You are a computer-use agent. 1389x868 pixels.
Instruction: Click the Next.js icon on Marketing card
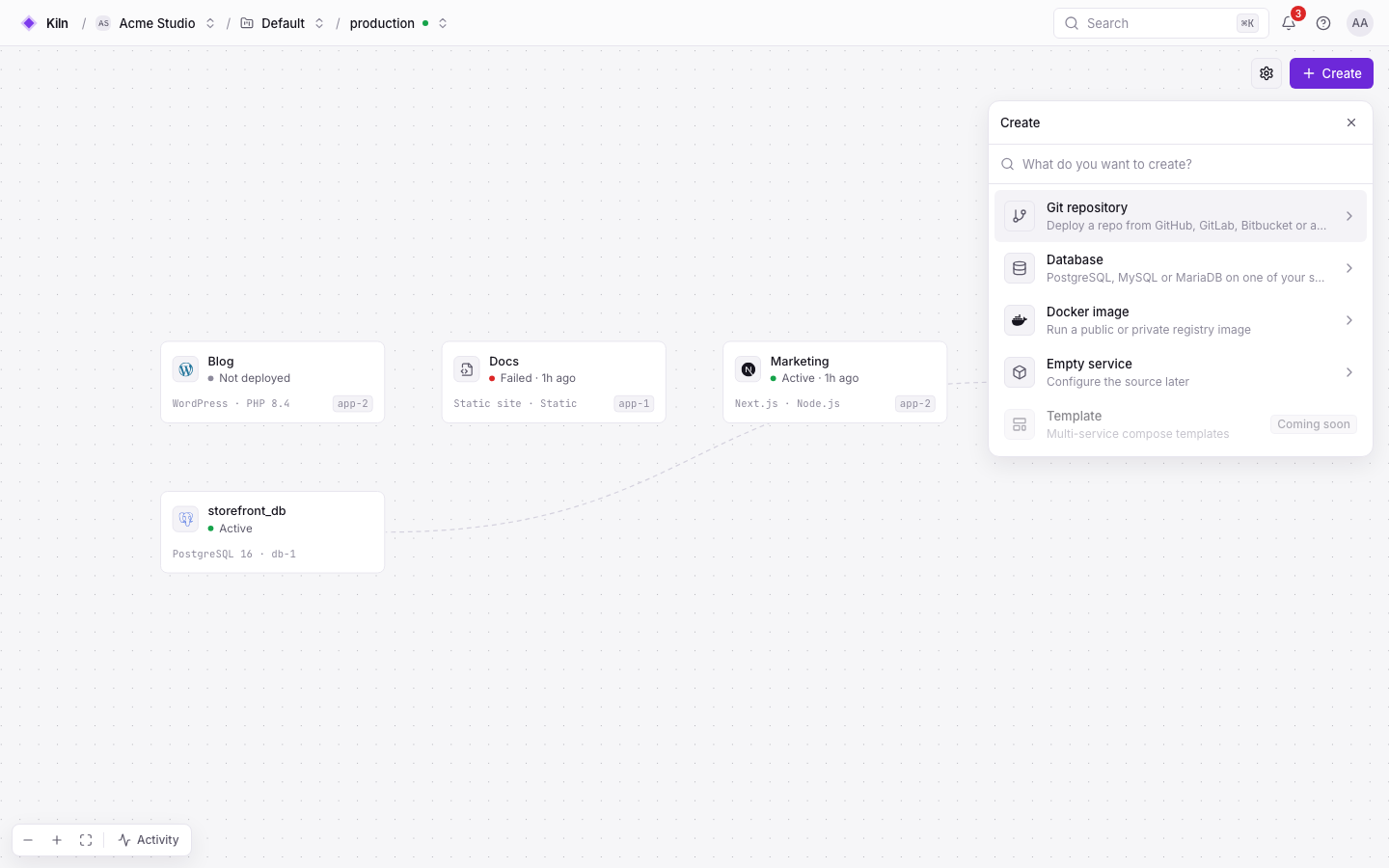[x=749, y=369]
